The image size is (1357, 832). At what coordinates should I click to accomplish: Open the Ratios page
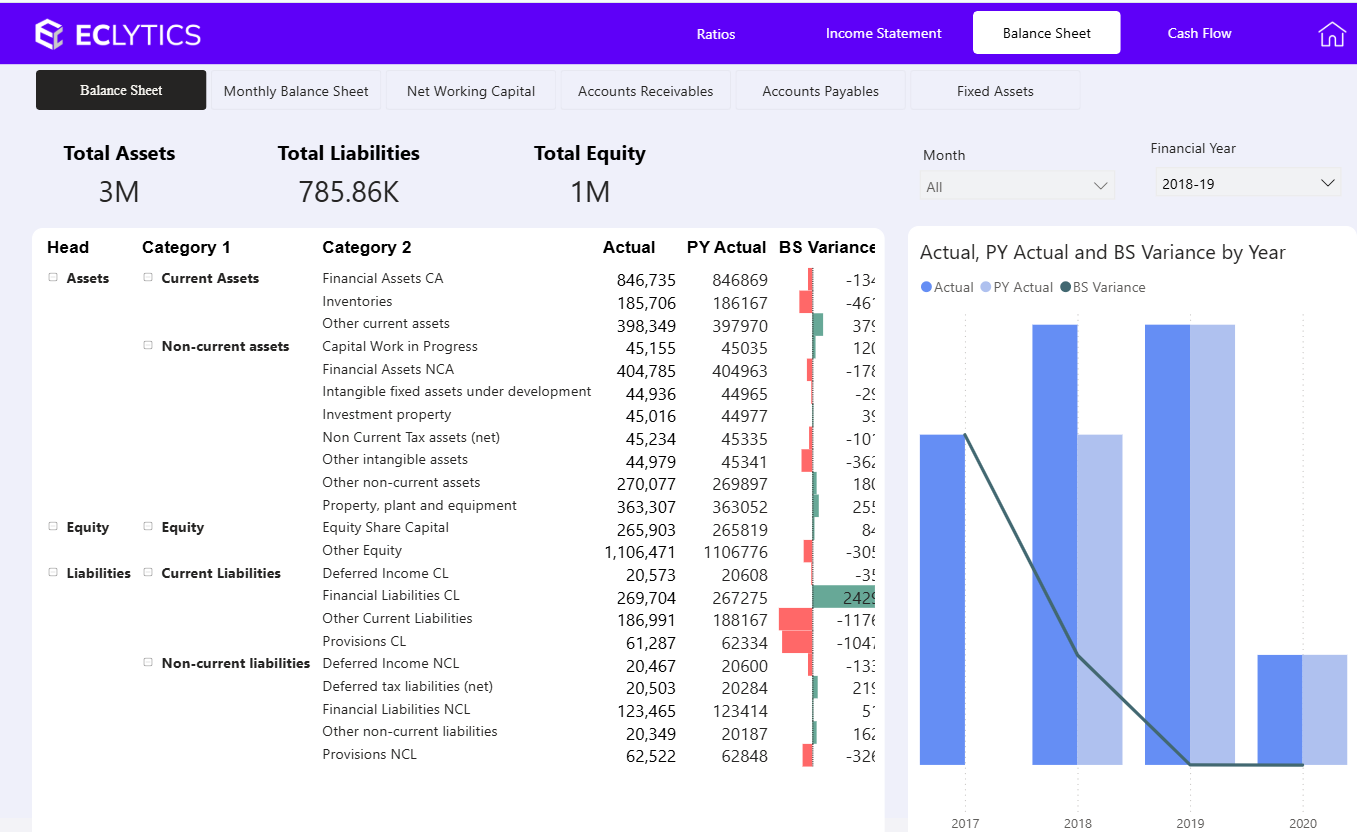pyautogui.click(x=716, y=34)
